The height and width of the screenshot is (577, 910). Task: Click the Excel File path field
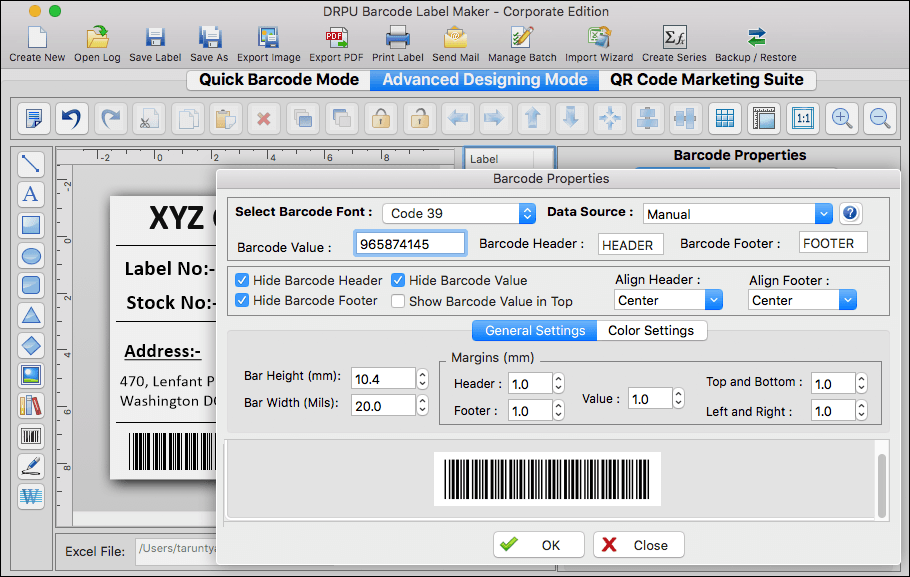[176, 550]
